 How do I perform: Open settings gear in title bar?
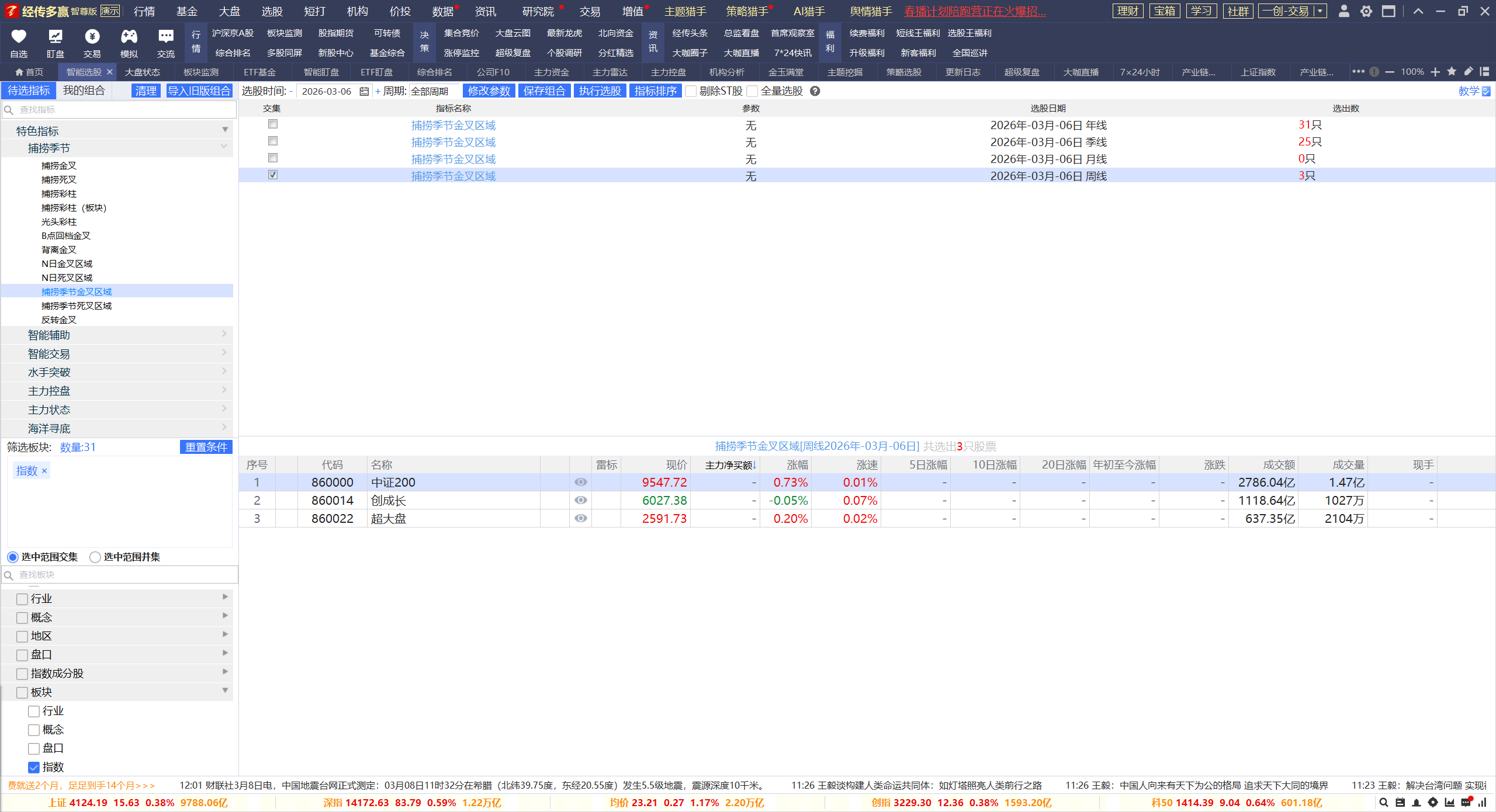(x=1366, y=11)
